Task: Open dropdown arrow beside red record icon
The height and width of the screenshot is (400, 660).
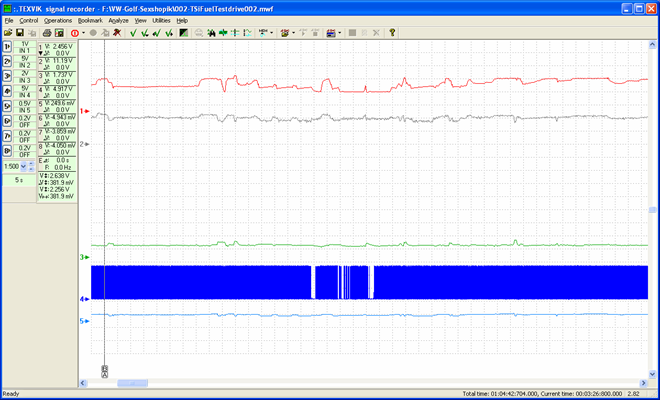Action: point(83,33)
